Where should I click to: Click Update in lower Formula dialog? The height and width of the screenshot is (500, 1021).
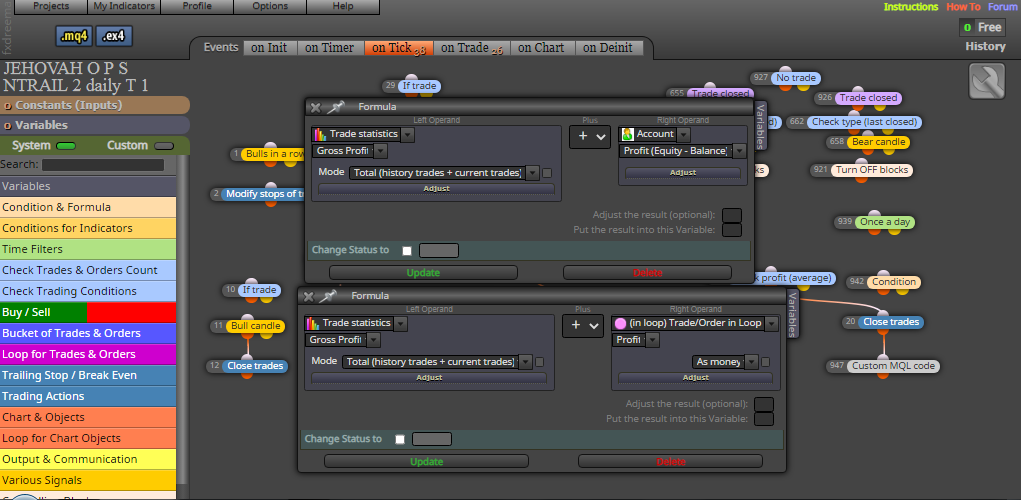pos(427,462)
